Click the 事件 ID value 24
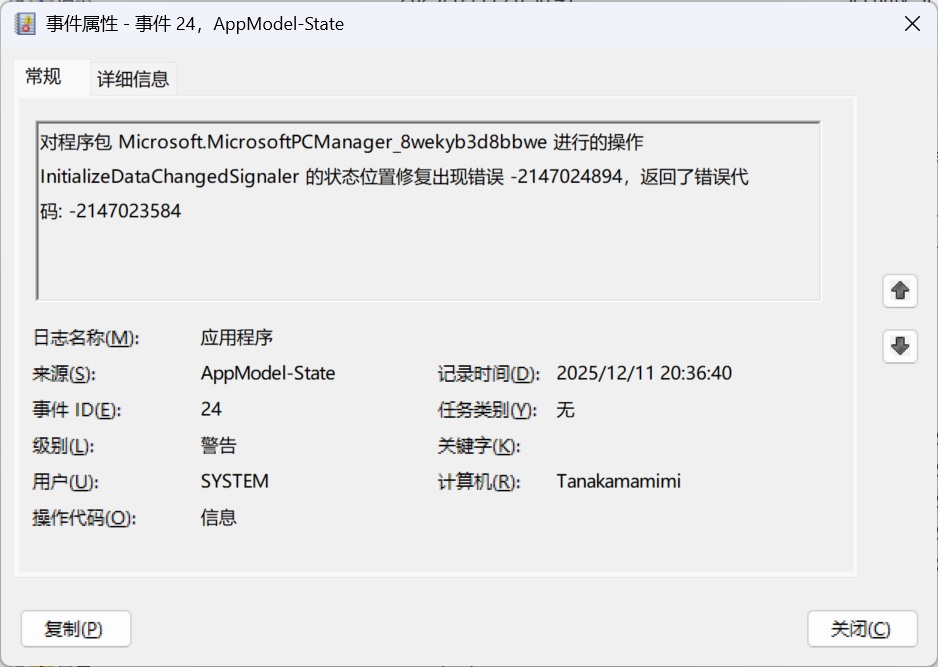938x667 pixels. click(x=211, y=409)
